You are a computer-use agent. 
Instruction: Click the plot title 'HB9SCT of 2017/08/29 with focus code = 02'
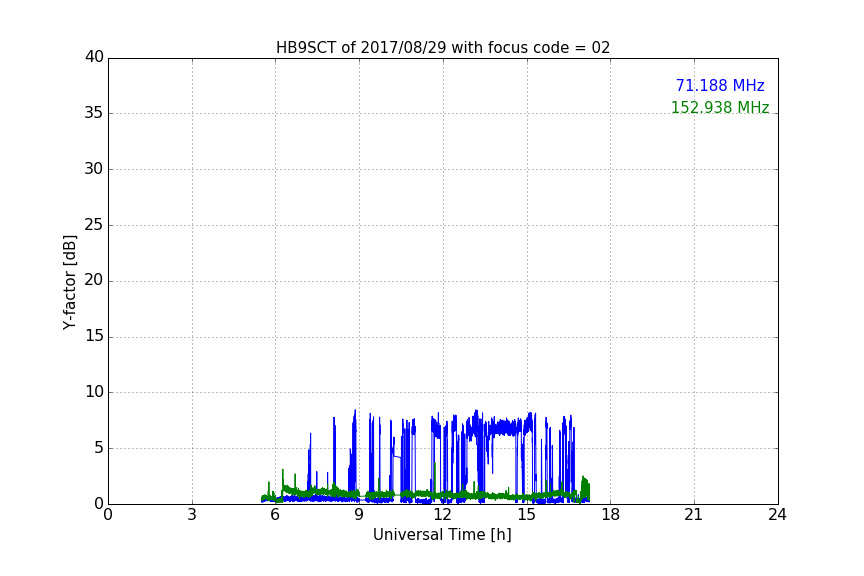click(443, 48)
